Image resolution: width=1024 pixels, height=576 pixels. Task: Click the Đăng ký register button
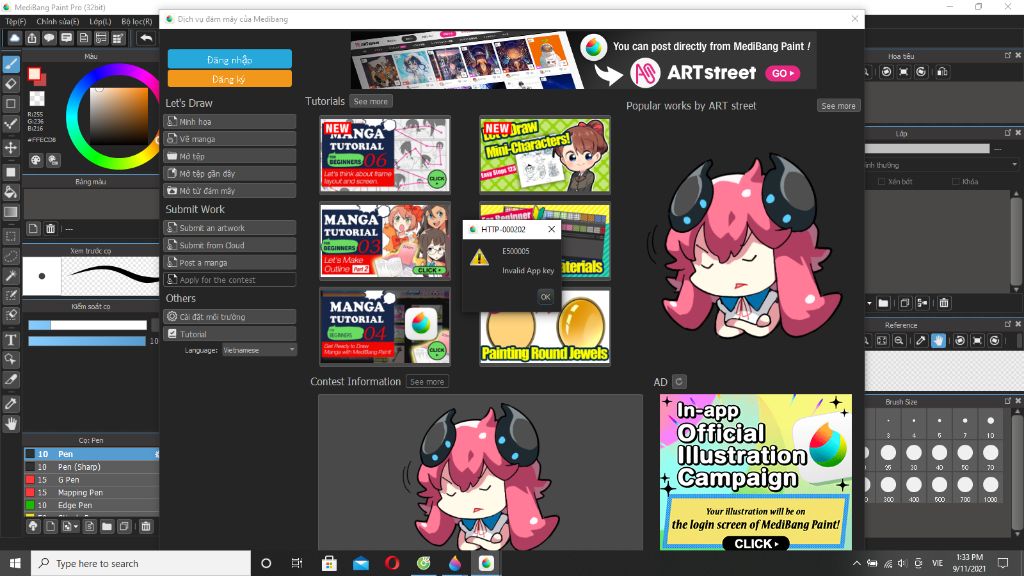(x=229, y=79)
